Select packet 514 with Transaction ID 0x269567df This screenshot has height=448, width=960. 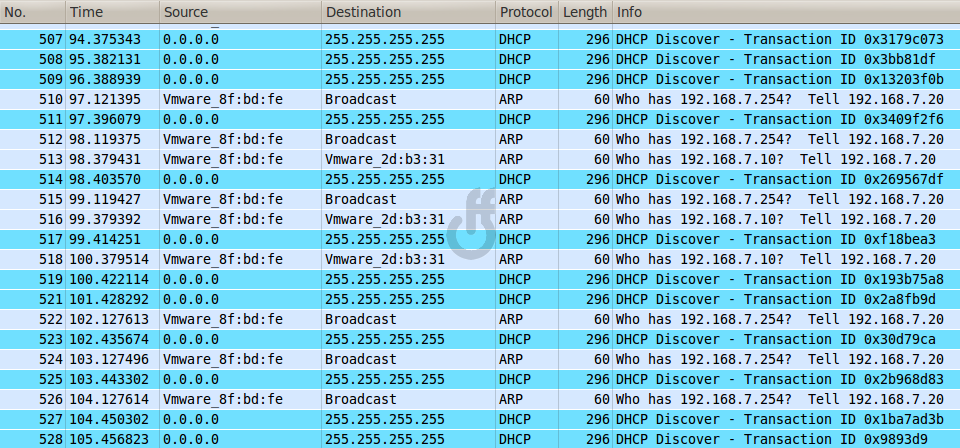pos(480,179)
